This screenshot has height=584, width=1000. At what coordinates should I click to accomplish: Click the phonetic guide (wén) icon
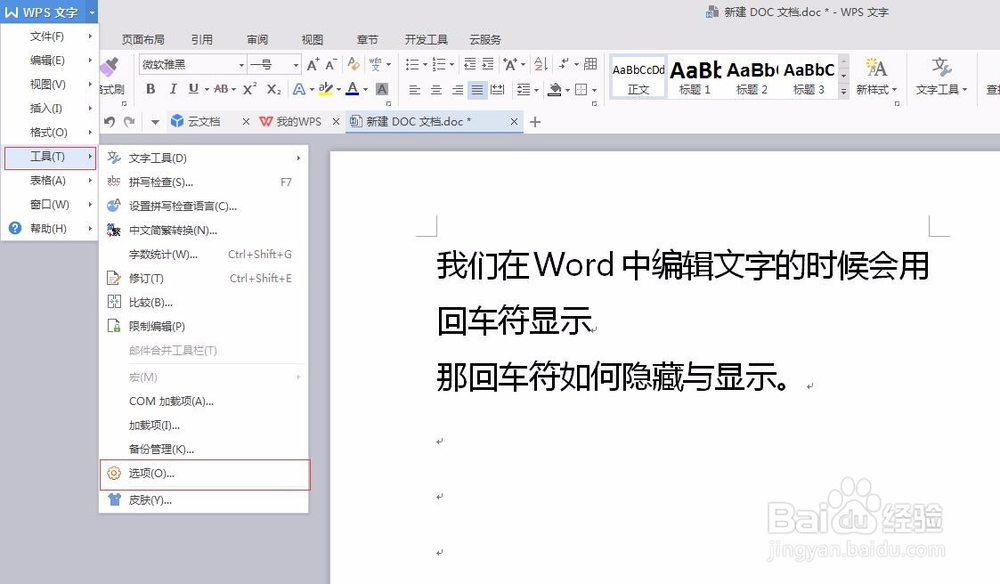376,64
